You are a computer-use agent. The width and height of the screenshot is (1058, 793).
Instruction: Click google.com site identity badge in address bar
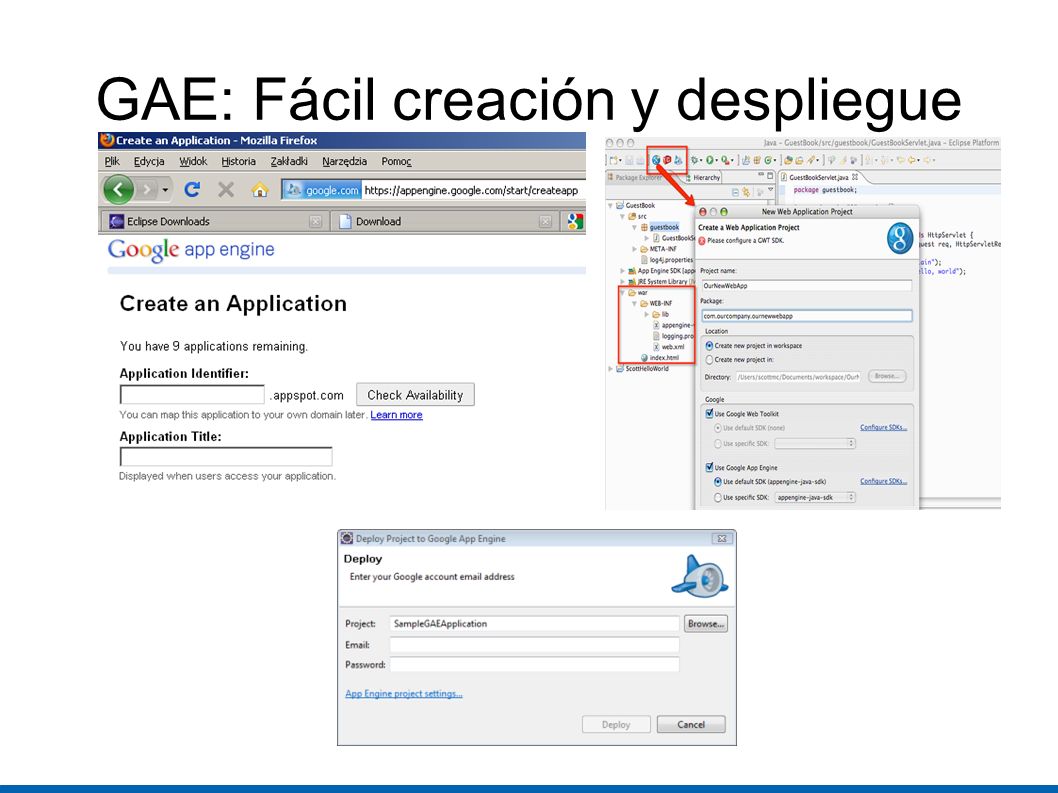pyautogui.click(x=322, y=190)
